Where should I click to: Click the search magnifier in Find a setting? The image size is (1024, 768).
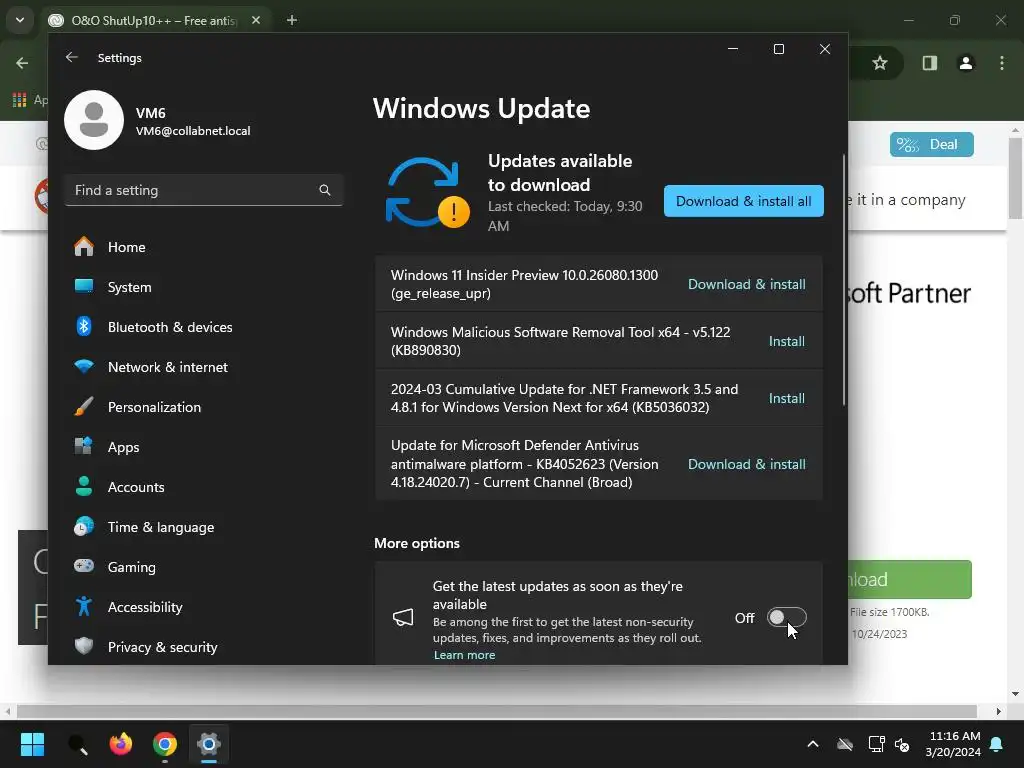[325, 190]
